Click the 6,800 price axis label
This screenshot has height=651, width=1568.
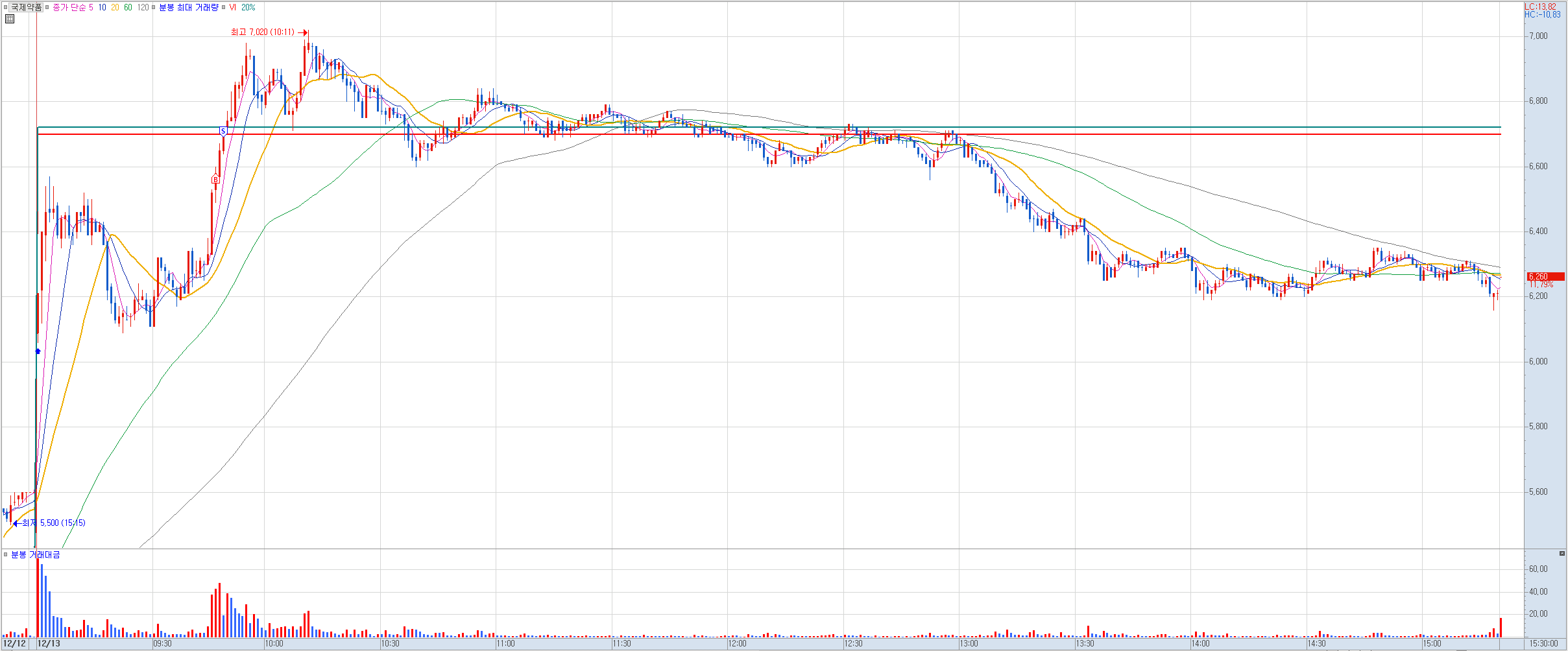(1537, 101)
